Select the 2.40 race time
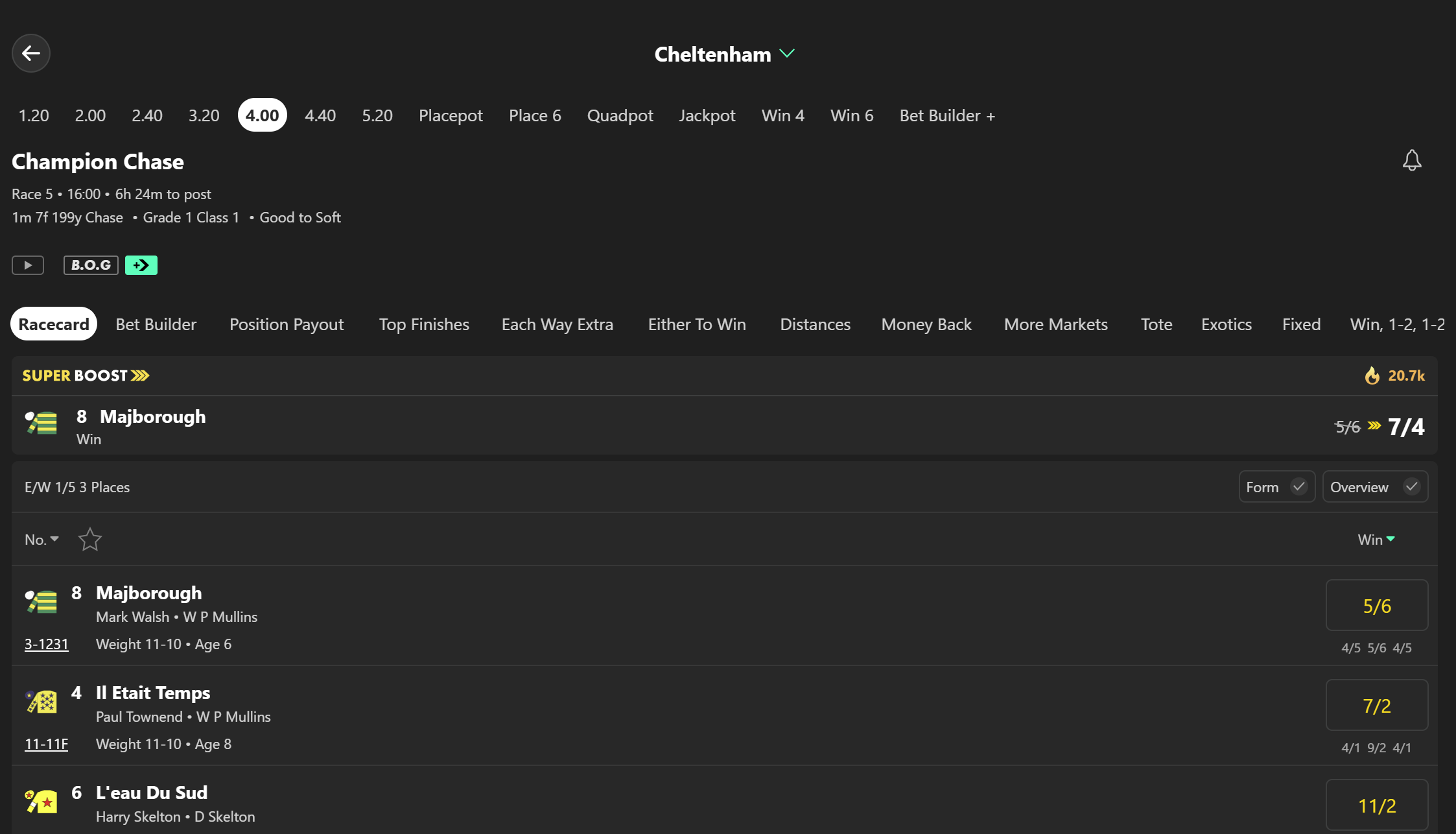Image resolution: width=1456 pixels, height=834 pixels. coord(147,115)
